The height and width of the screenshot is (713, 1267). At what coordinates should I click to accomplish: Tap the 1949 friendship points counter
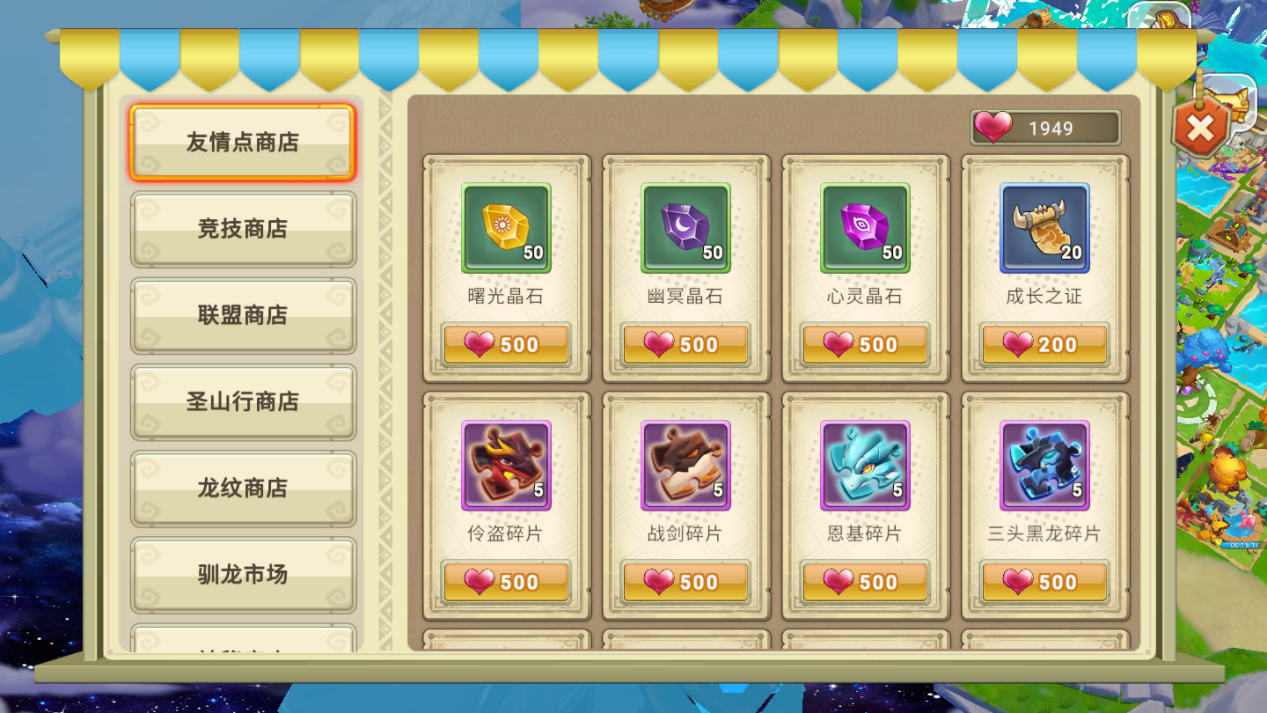click(1045, 128)
